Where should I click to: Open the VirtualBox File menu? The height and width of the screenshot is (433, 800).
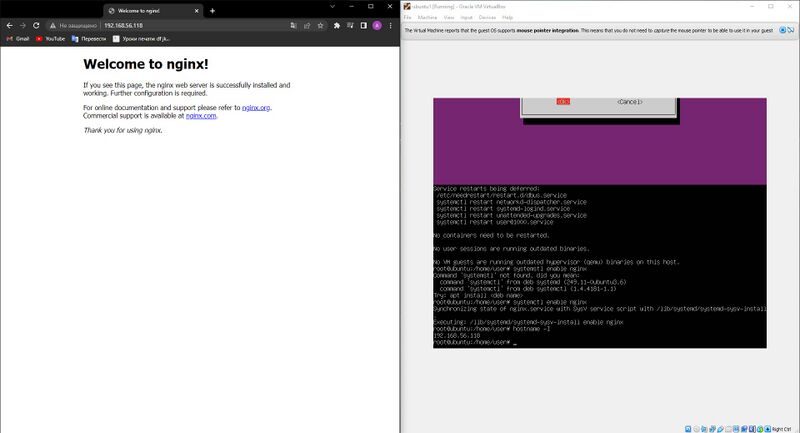point(407,17)
